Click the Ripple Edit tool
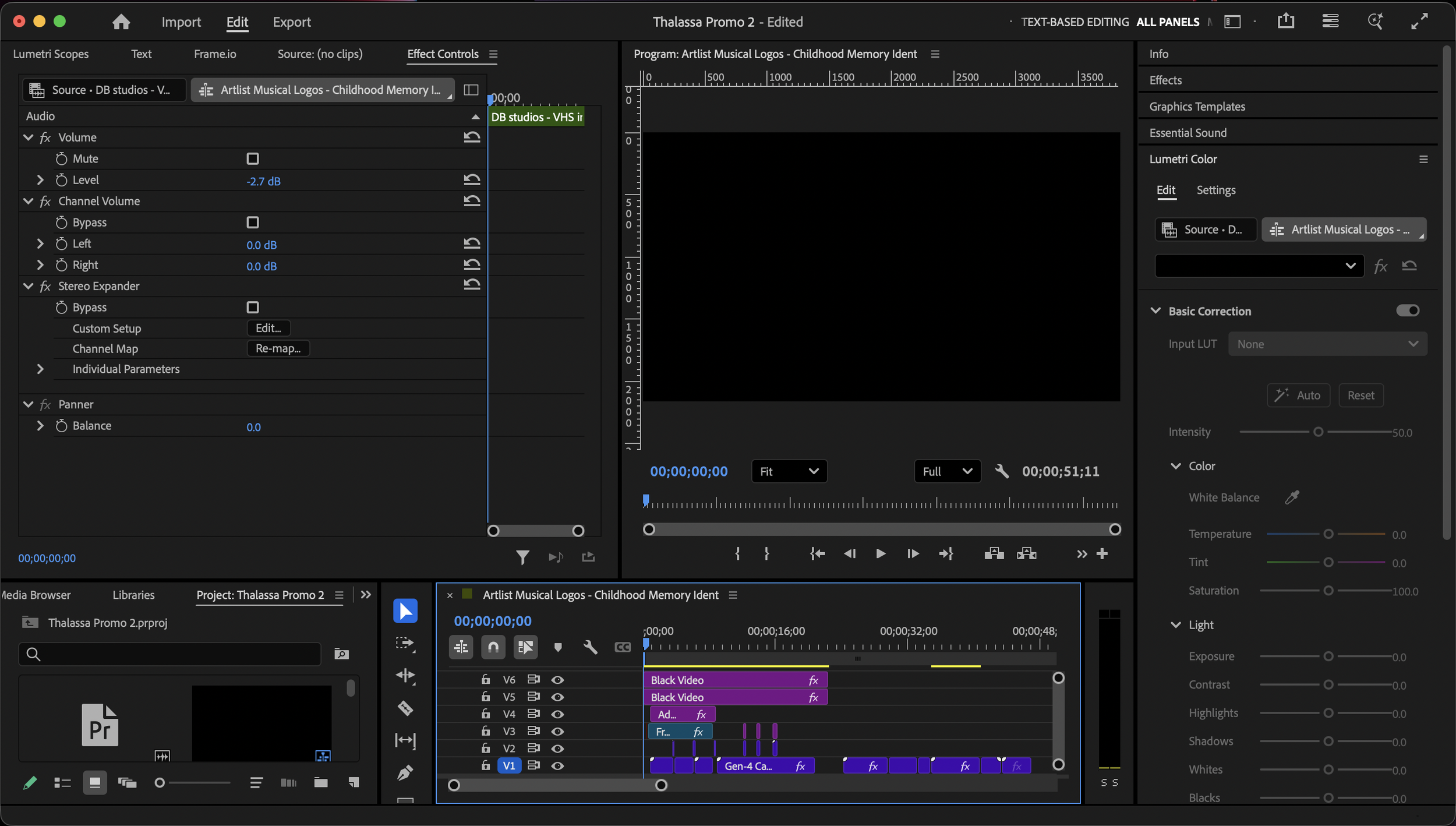This screenshot has width=1456, height=826. click(x=405, y=675)
